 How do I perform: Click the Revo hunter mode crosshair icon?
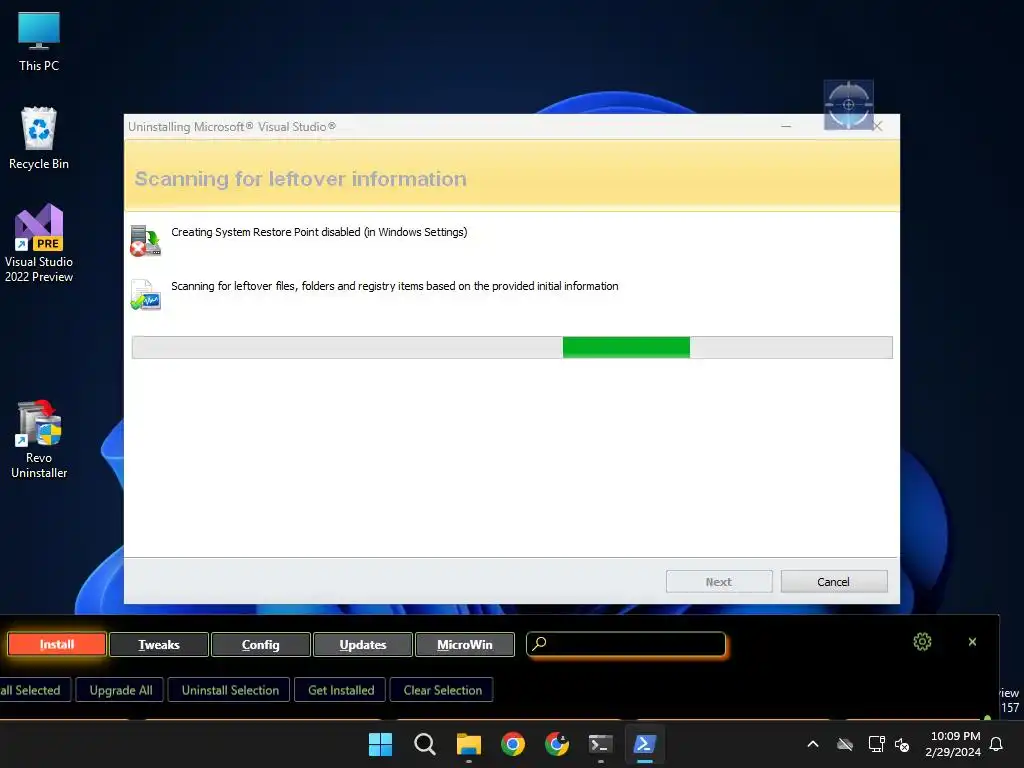coord(848,104)
